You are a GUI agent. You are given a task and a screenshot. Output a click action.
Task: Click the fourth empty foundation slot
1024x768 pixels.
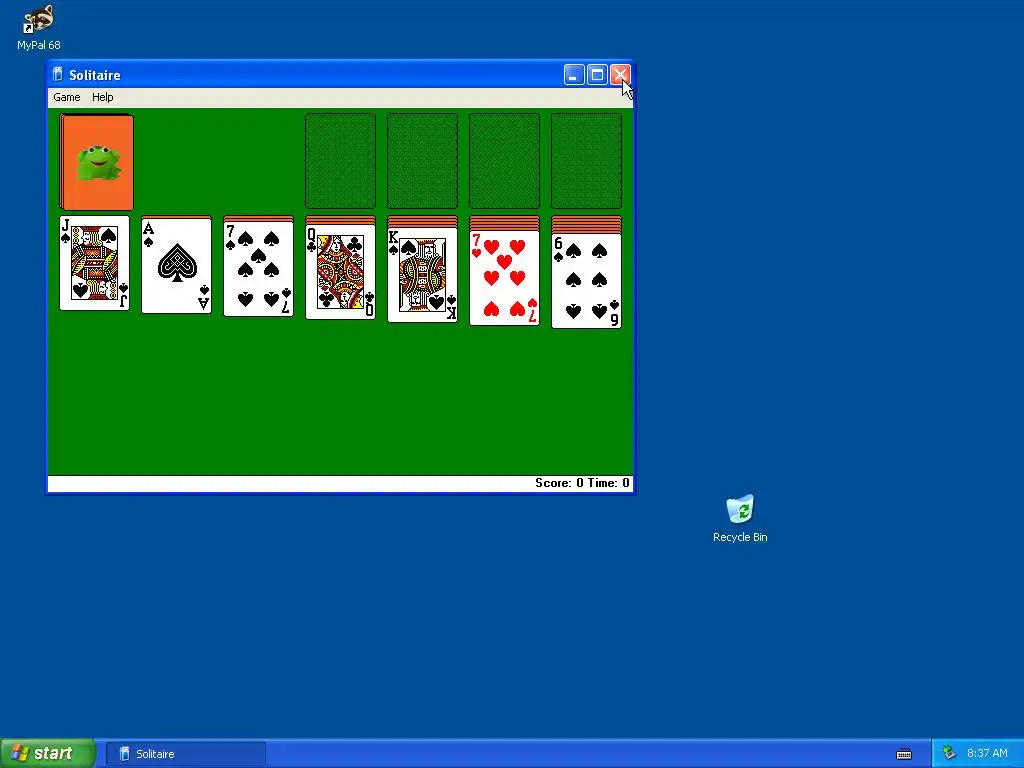click(x=586, y=161)
